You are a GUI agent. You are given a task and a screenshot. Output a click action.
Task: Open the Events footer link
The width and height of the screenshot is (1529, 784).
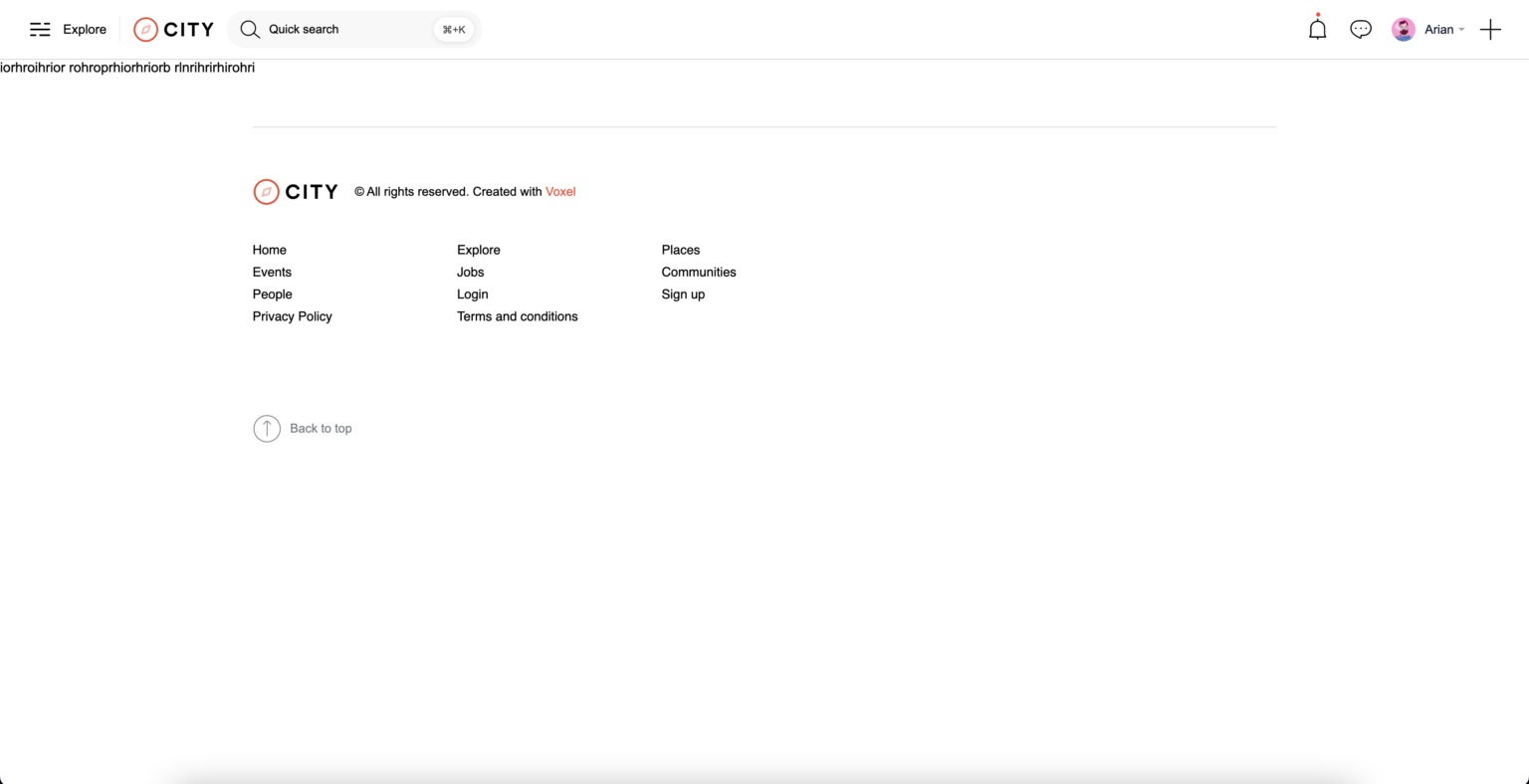coord(272,273)
